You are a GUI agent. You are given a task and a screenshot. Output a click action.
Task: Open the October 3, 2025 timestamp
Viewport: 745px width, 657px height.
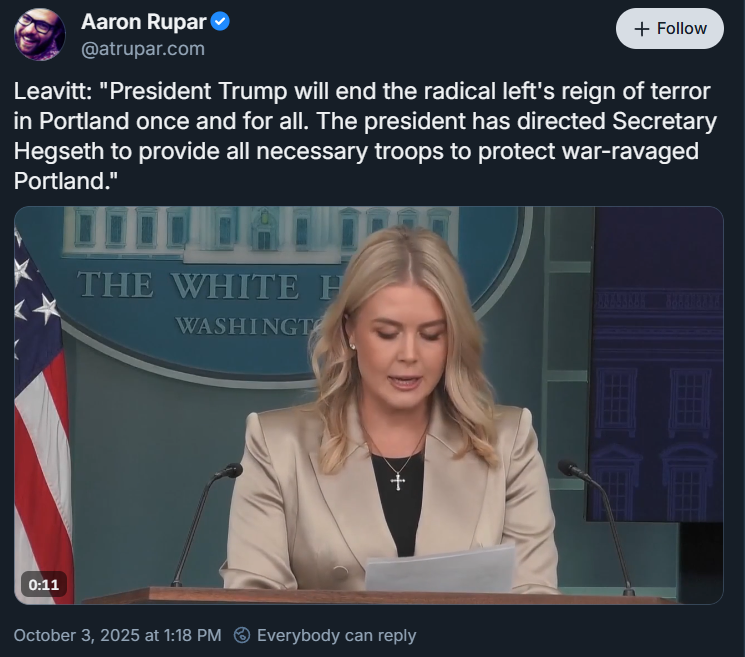click(x=117, y=635)
